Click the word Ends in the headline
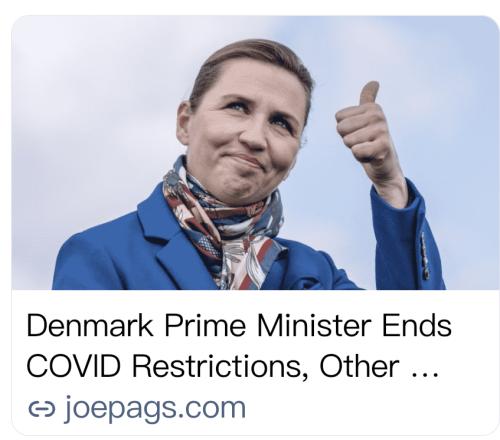The height and width of the screenshot is (440, 500). tap(417, 325)
